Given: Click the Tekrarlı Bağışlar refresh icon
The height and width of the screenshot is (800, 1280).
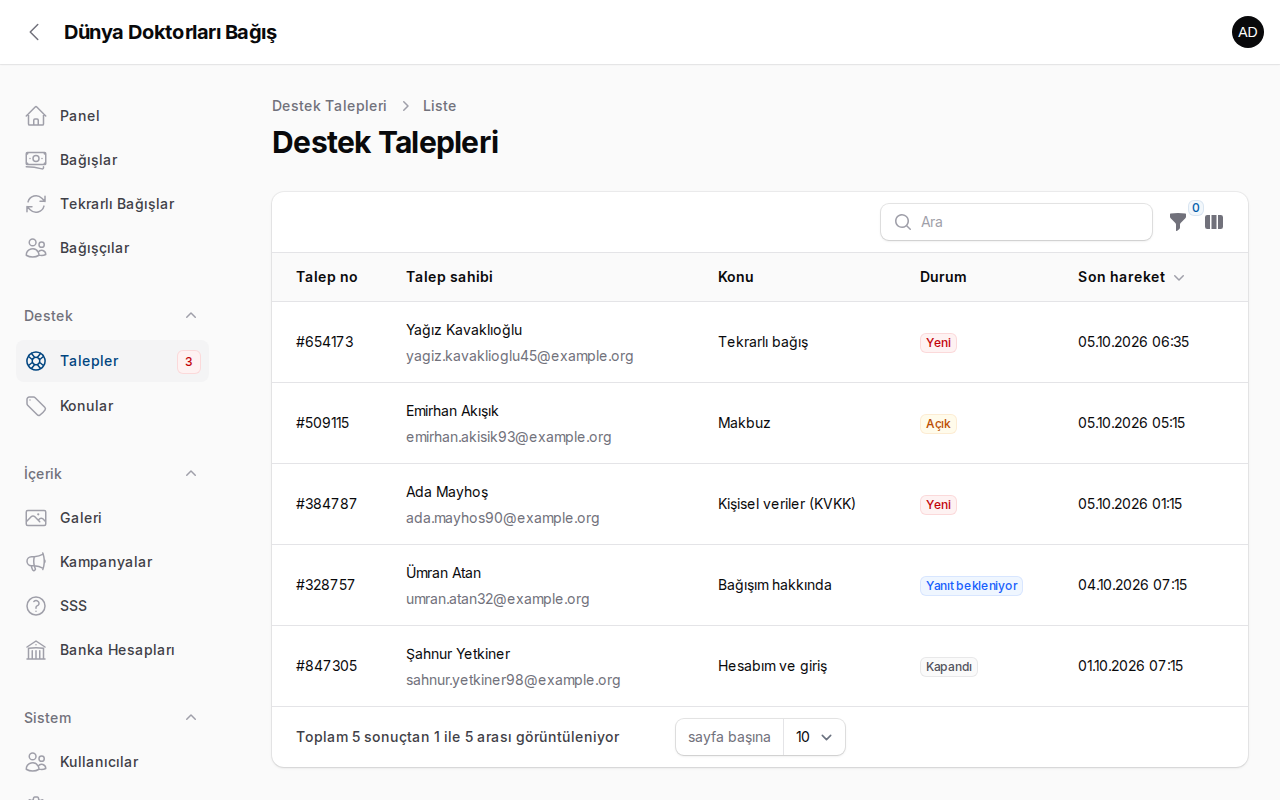Looking at the screenshot, I should pos(36,204).
